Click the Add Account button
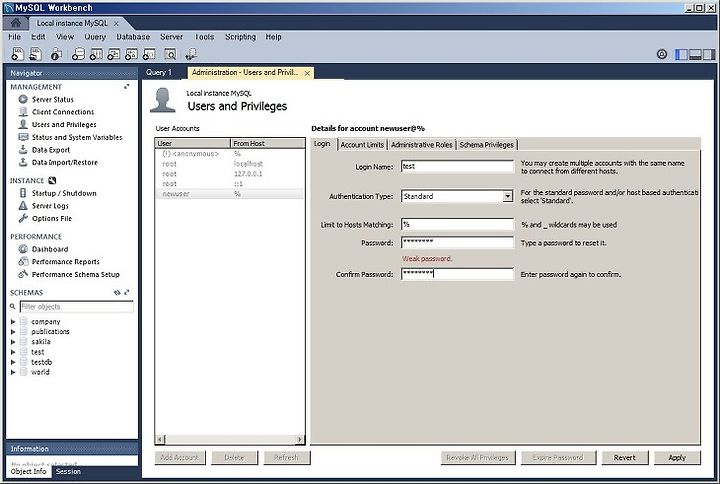 coord(180,457)
